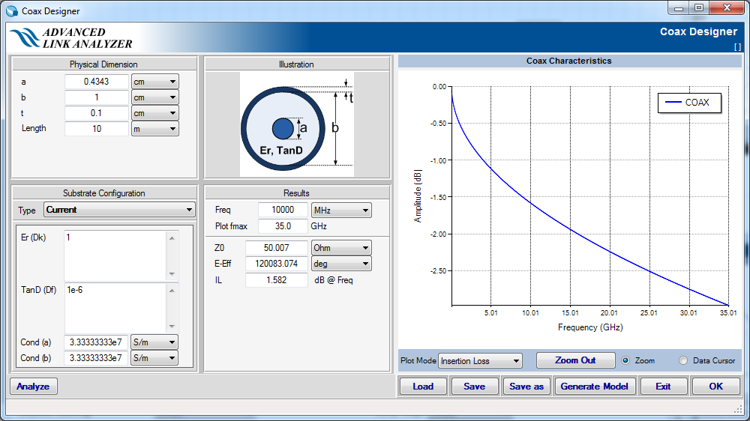The image size is (750, 421).
Task: Click the Zoom Out button
Action: point(575,360)
